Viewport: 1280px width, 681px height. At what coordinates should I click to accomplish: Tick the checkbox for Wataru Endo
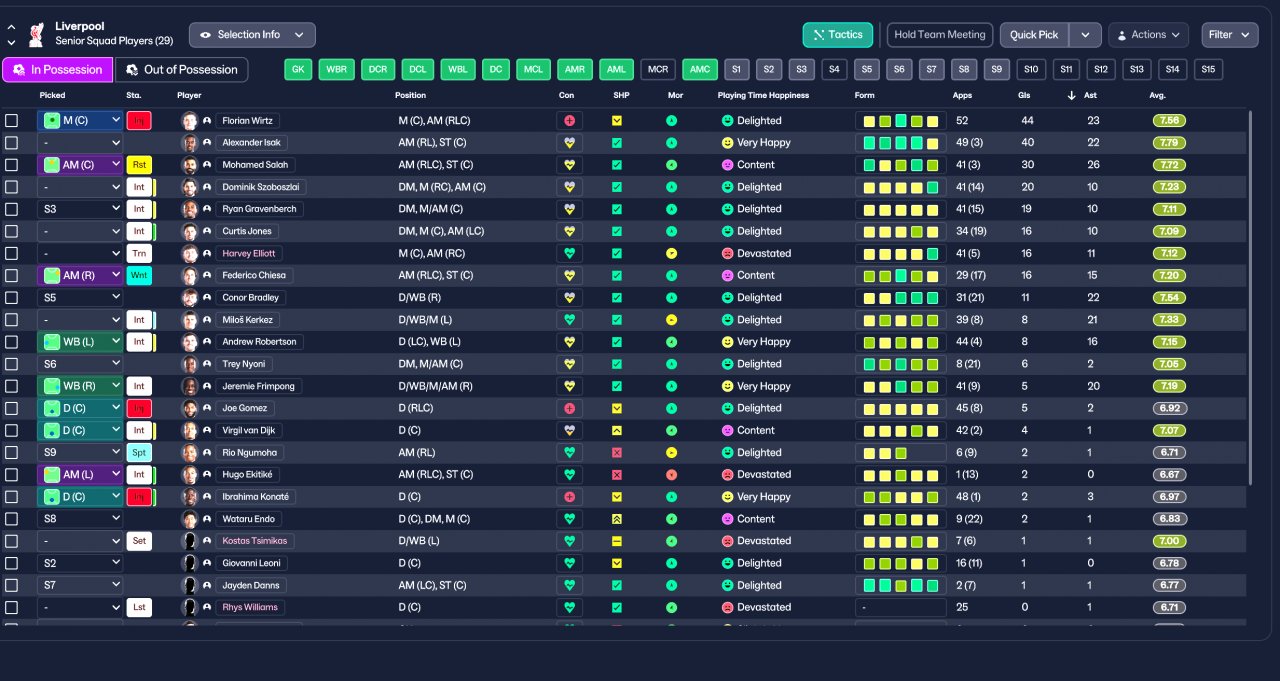pyautogui.click(x=11, y=519)
